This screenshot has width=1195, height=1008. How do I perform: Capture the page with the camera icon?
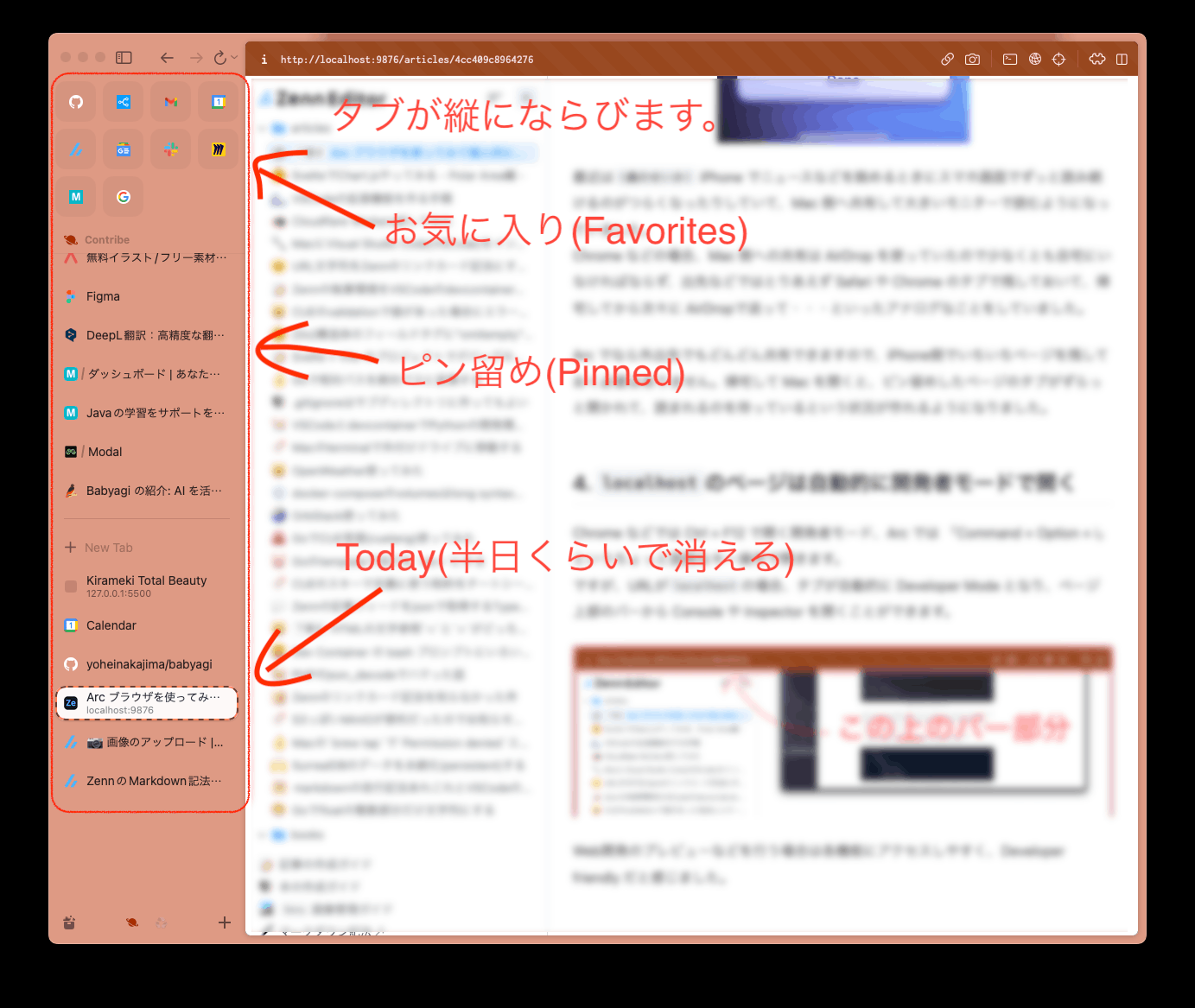pos(973,60)
